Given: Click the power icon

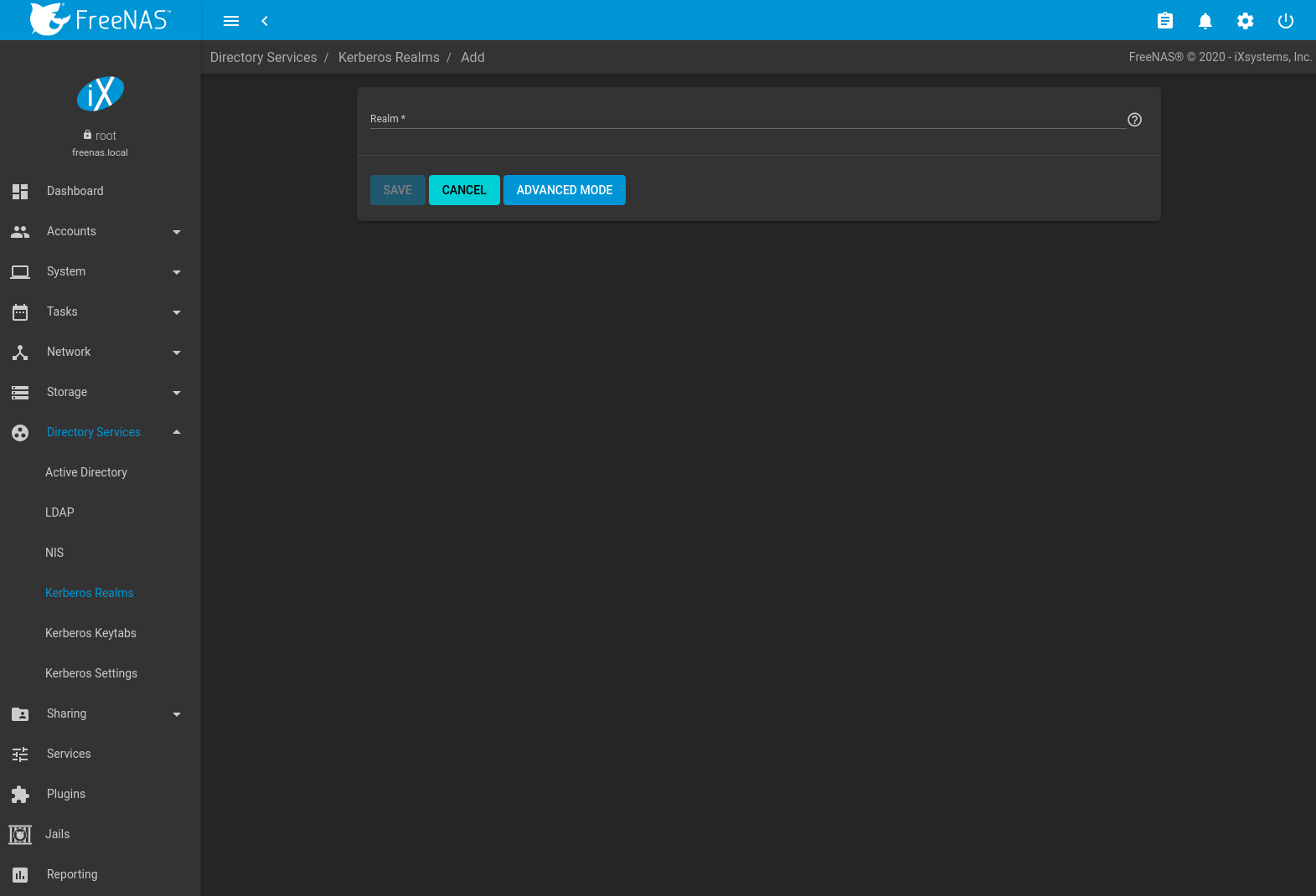Looking at the screenshot, I should tap(1285, 21).
